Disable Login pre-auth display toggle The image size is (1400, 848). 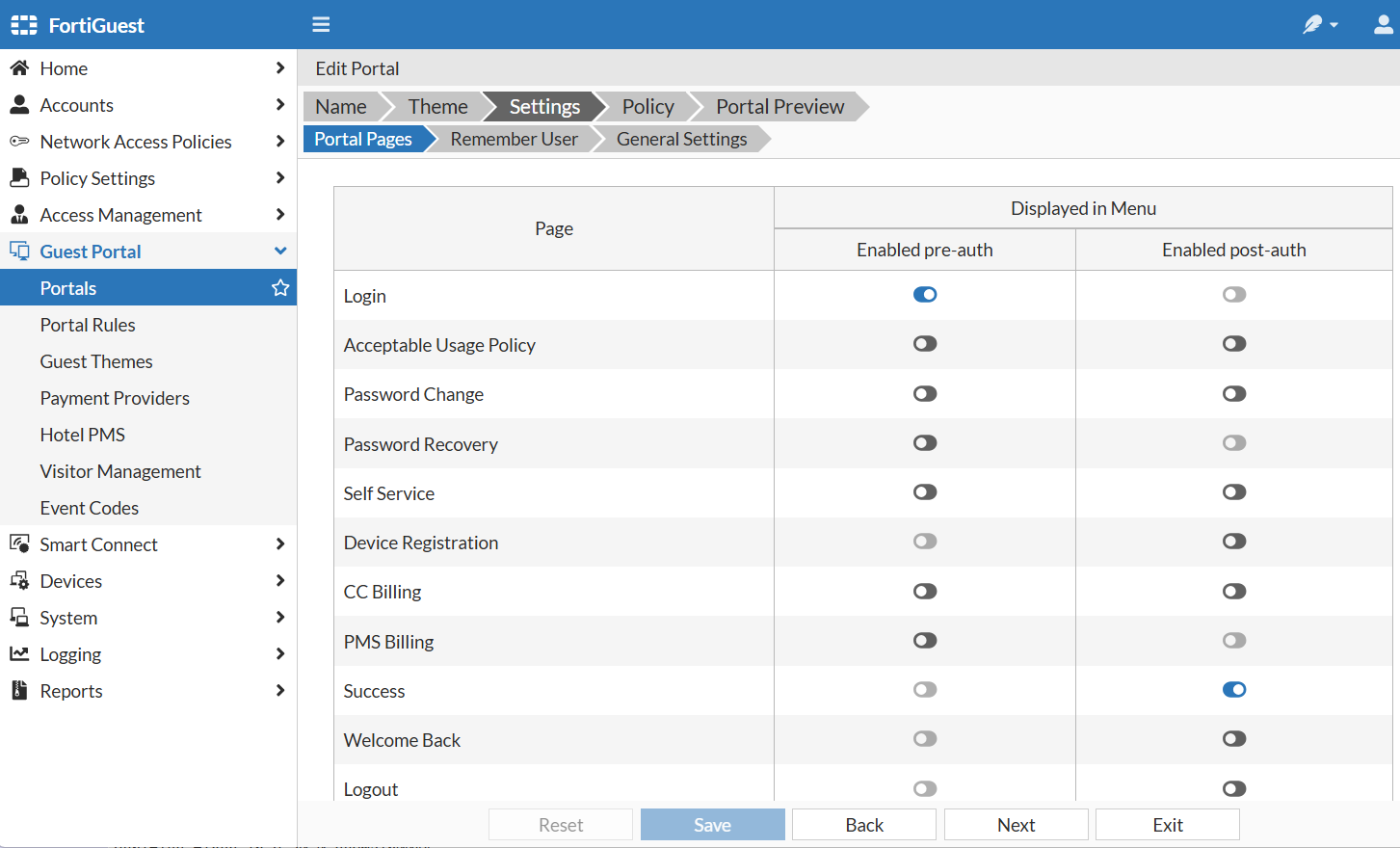point(925,294)
